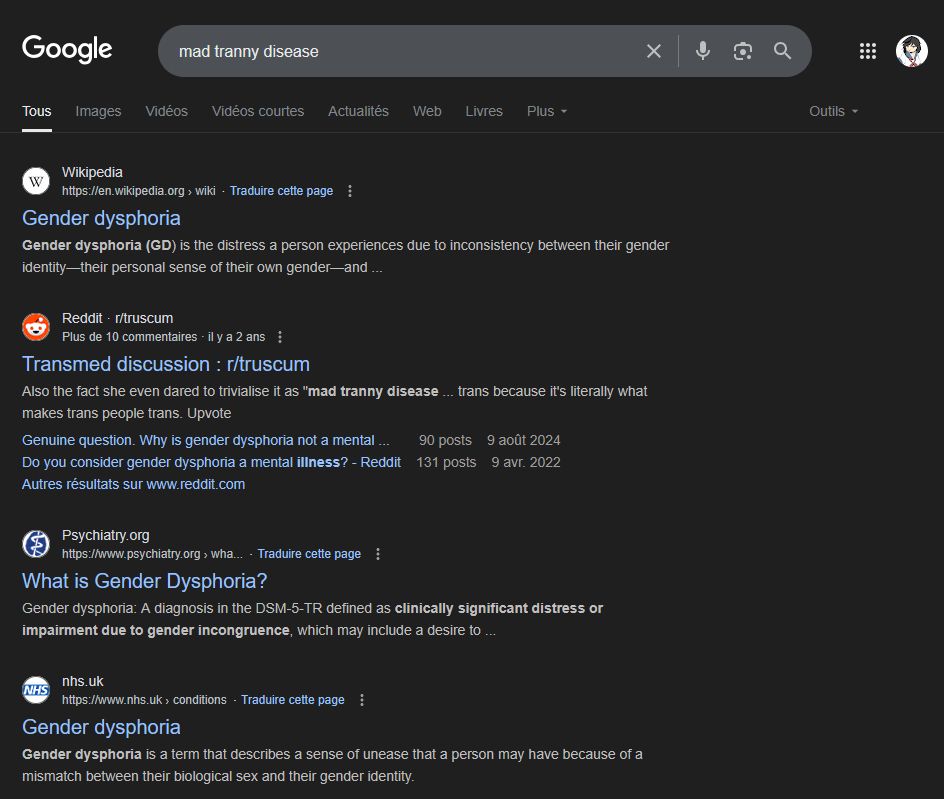Click the 131 posts text
Screen dimensions: 944x799
[446, 462]
